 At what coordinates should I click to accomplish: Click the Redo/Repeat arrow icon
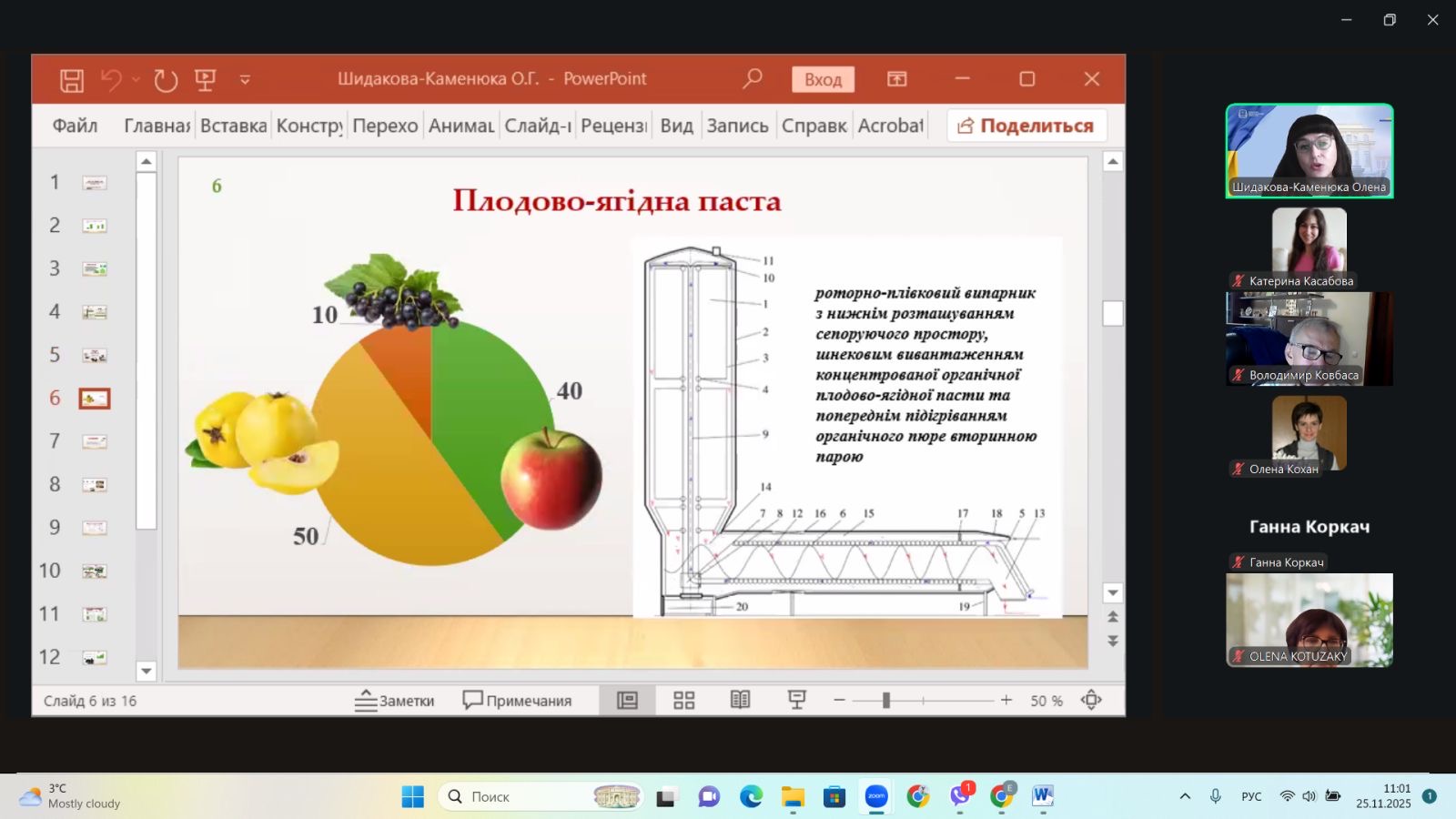166,80
